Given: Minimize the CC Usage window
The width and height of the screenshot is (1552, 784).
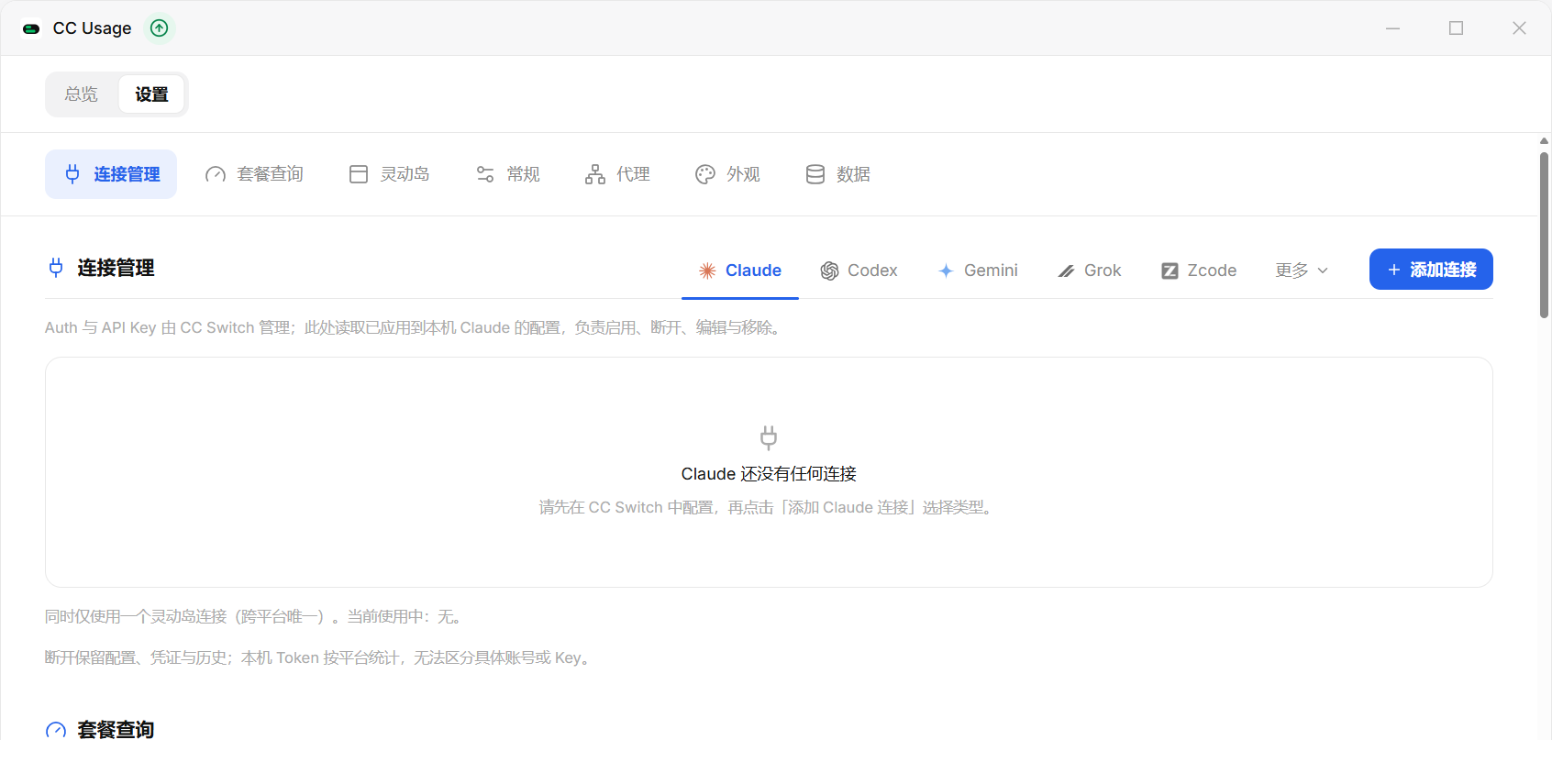Looking at the screenshot, I should [1392, 28].
